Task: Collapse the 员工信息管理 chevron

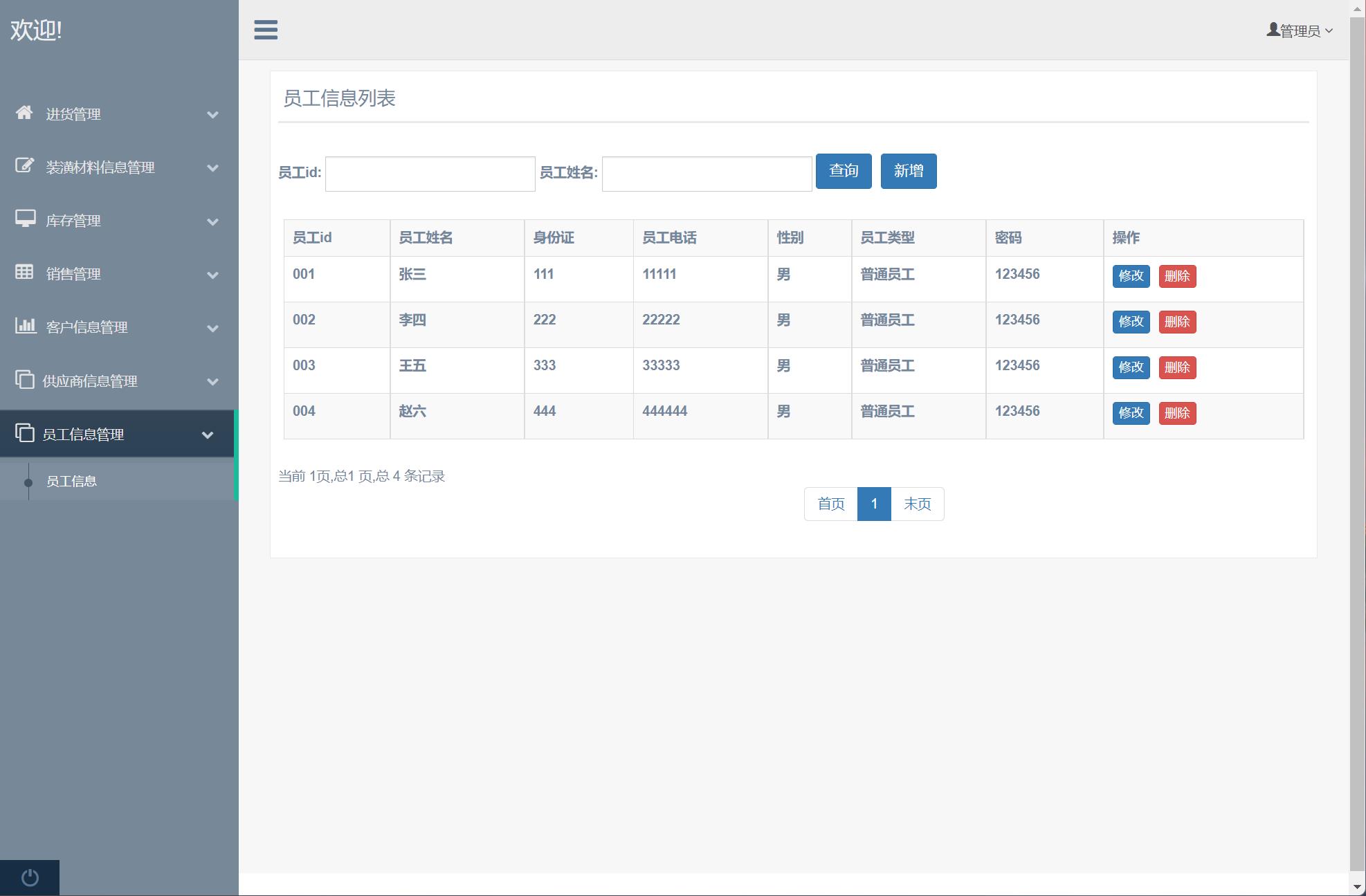Action: point(207,435)
